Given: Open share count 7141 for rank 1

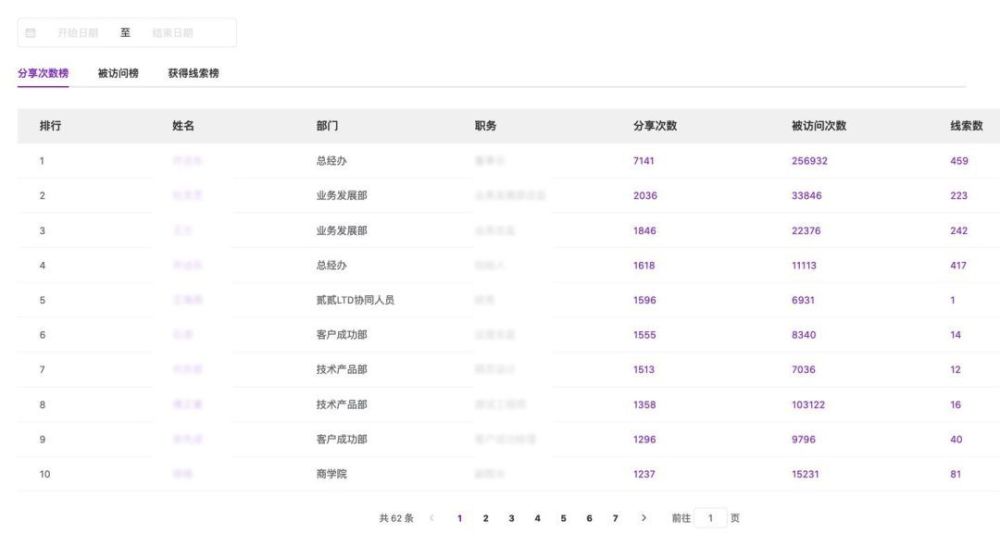Looking at the screenshot, I should (643, 161).
